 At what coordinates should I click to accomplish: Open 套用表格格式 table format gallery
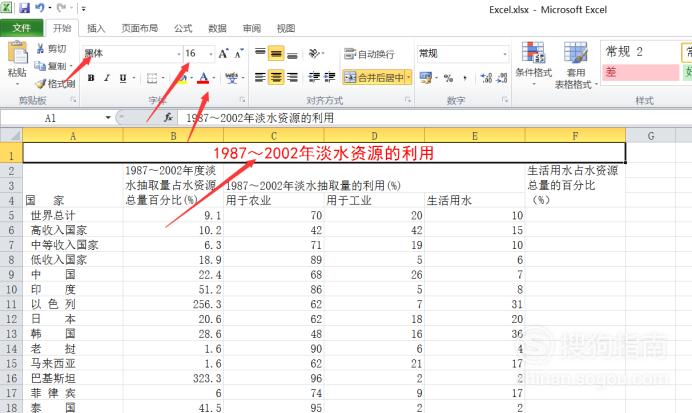coord(575,65)
